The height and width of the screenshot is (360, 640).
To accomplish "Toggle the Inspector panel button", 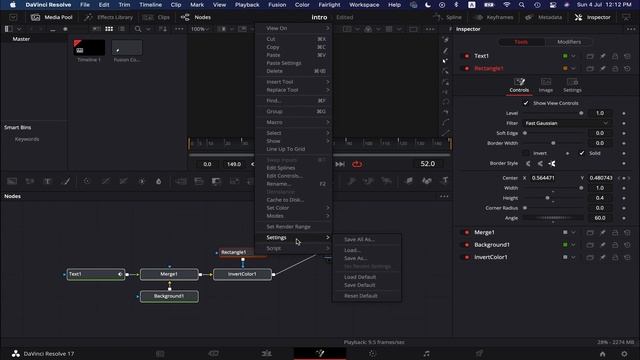I will pos(593,18).
